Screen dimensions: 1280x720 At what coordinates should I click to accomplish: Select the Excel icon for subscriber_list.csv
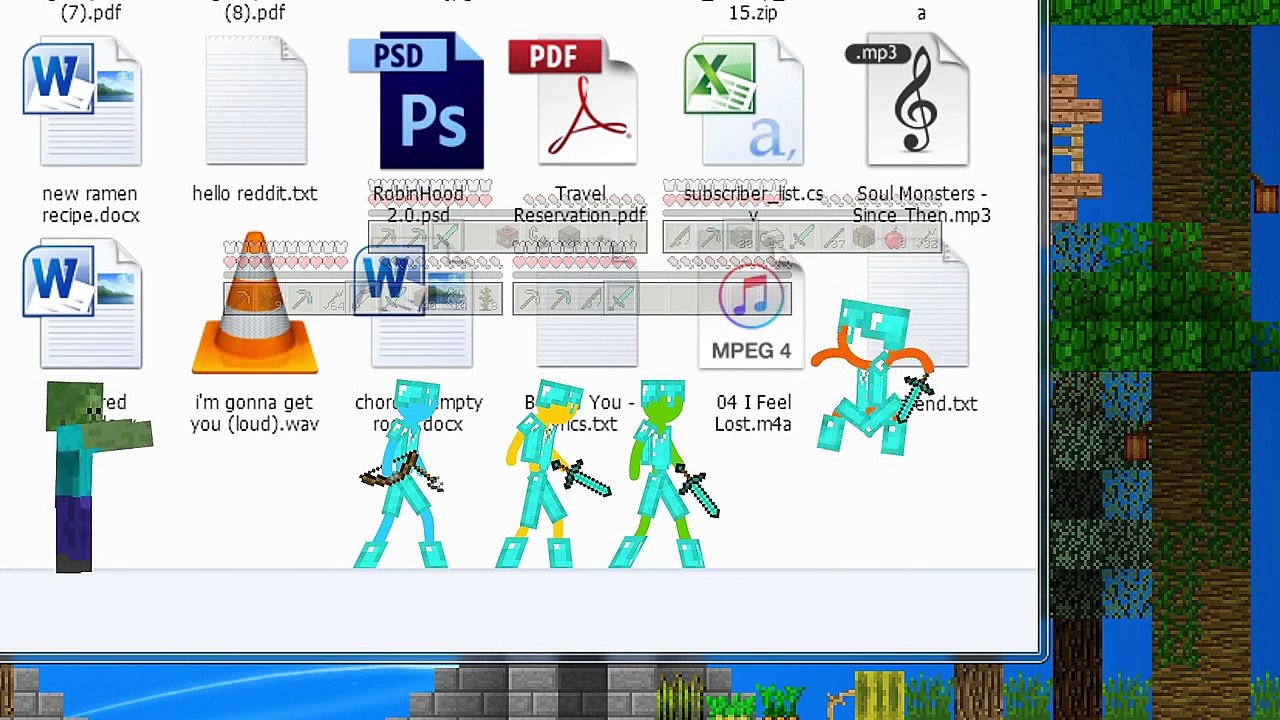tap(744, 101)
